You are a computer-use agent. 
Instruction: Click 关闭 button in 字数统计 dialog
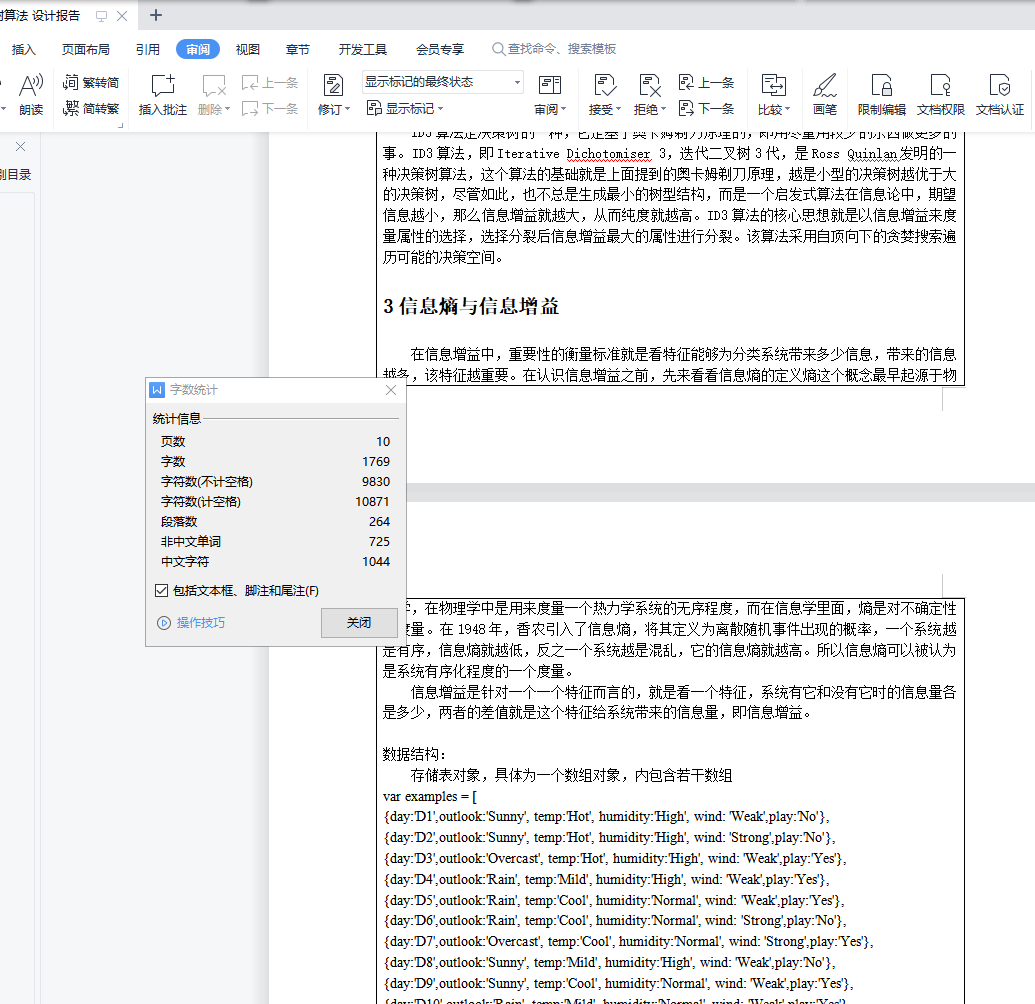[359, 622]
